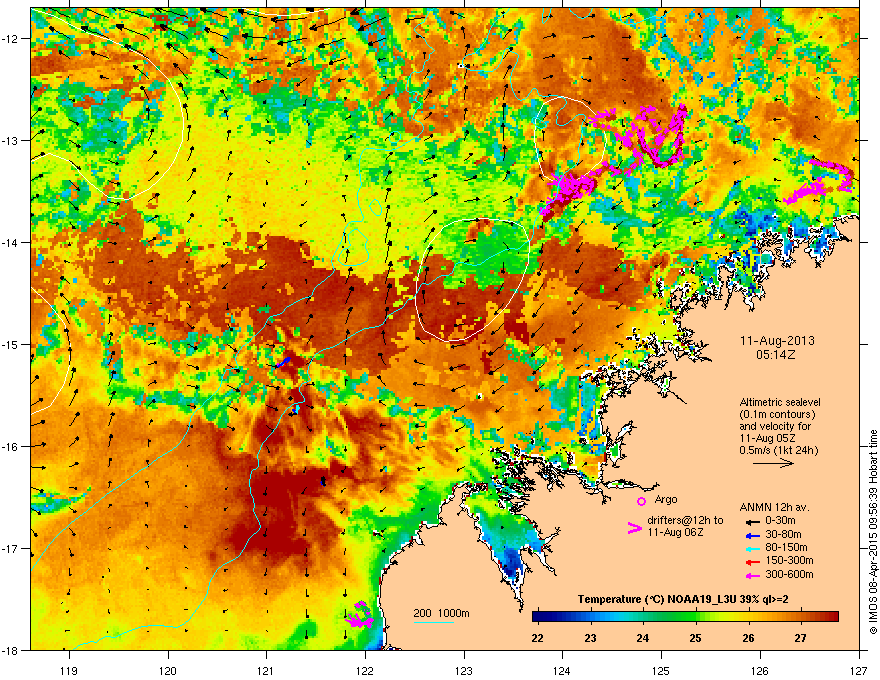
Task: Click the colorbar tick label 25
Action: (696, 638)
